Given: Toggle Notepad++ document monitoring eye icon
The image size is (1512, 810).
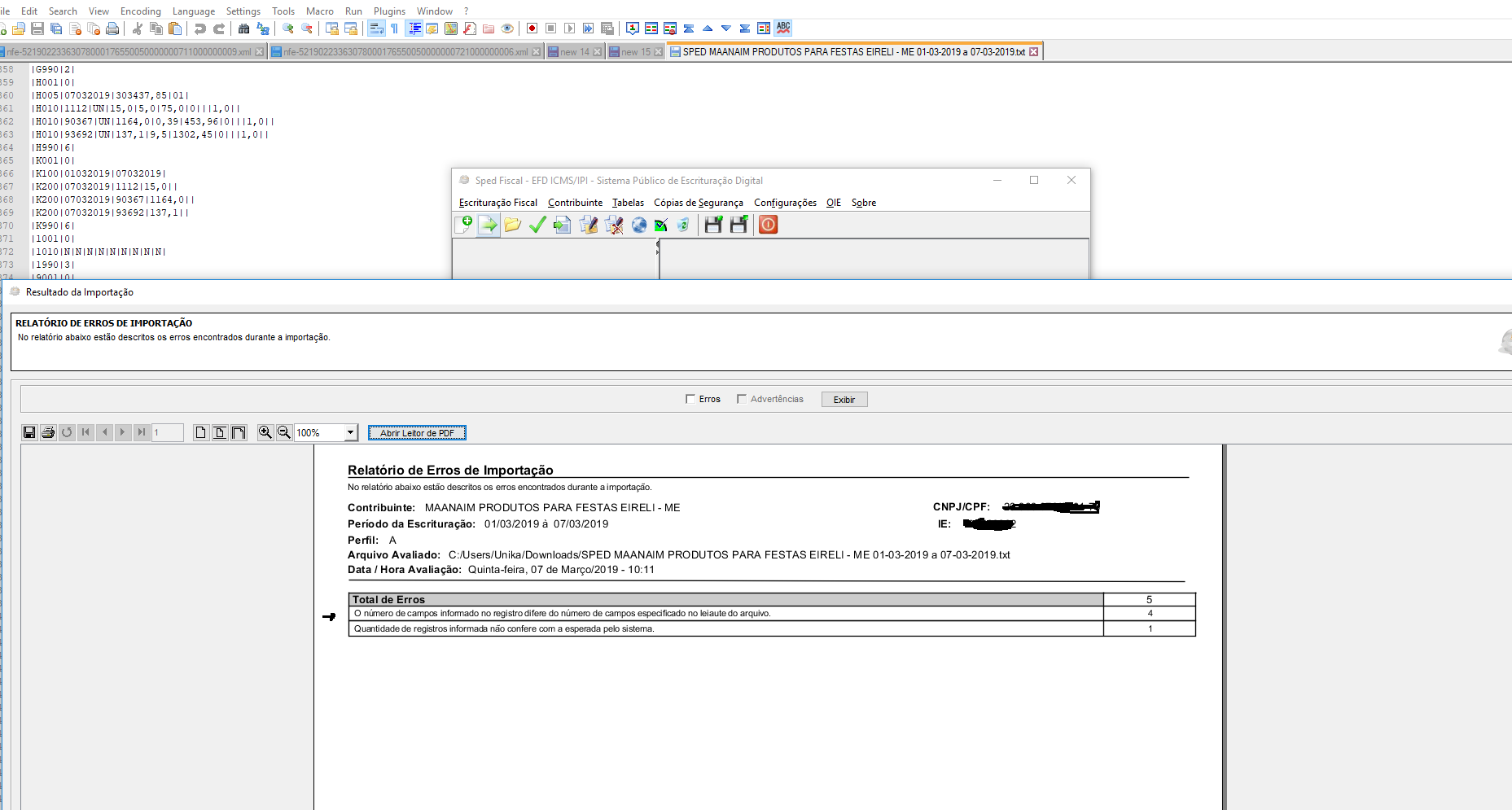Looking at the screenshot, I should tap(507, 28).
